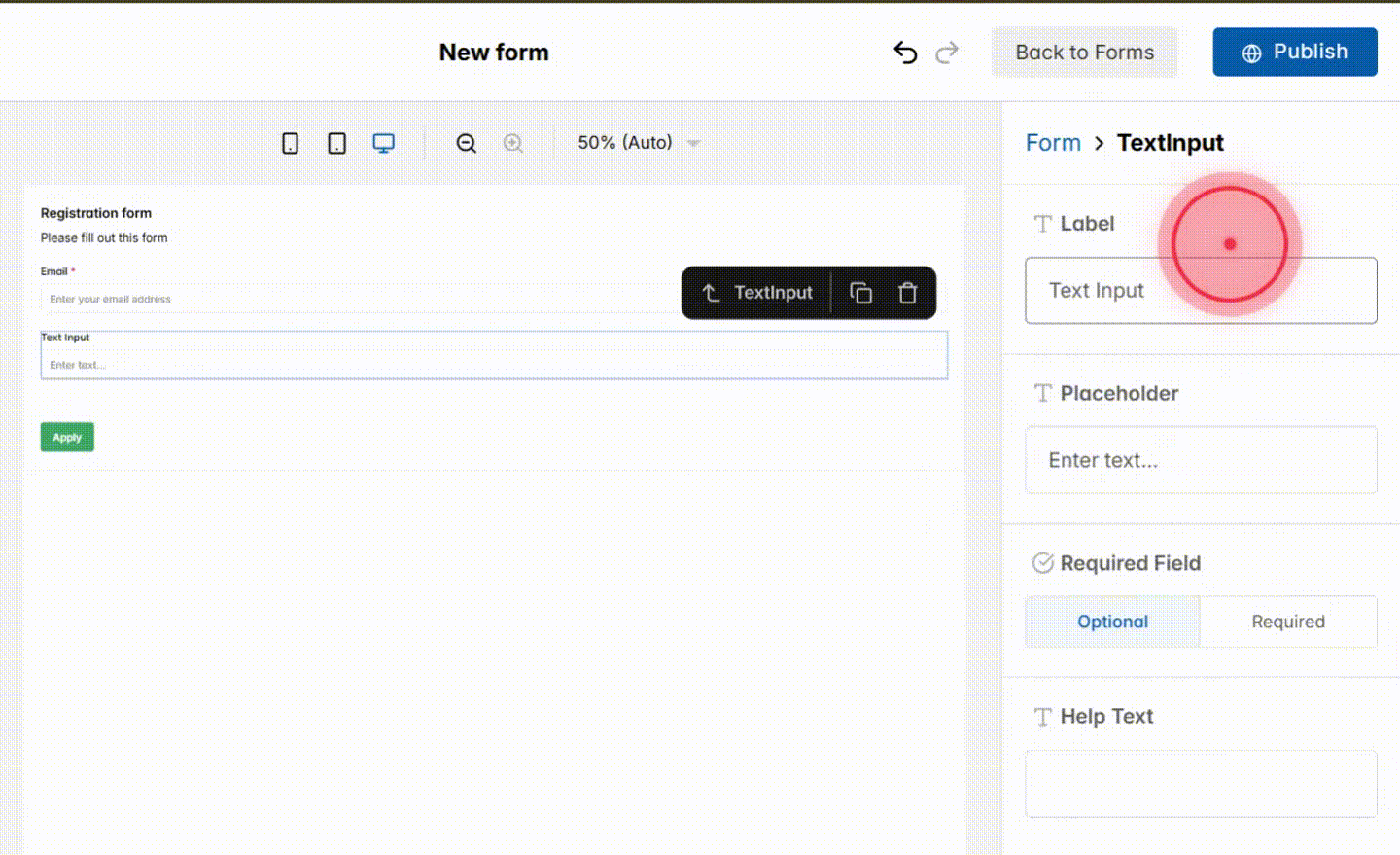Edit the Placeholder text field

click(1201, 459)
